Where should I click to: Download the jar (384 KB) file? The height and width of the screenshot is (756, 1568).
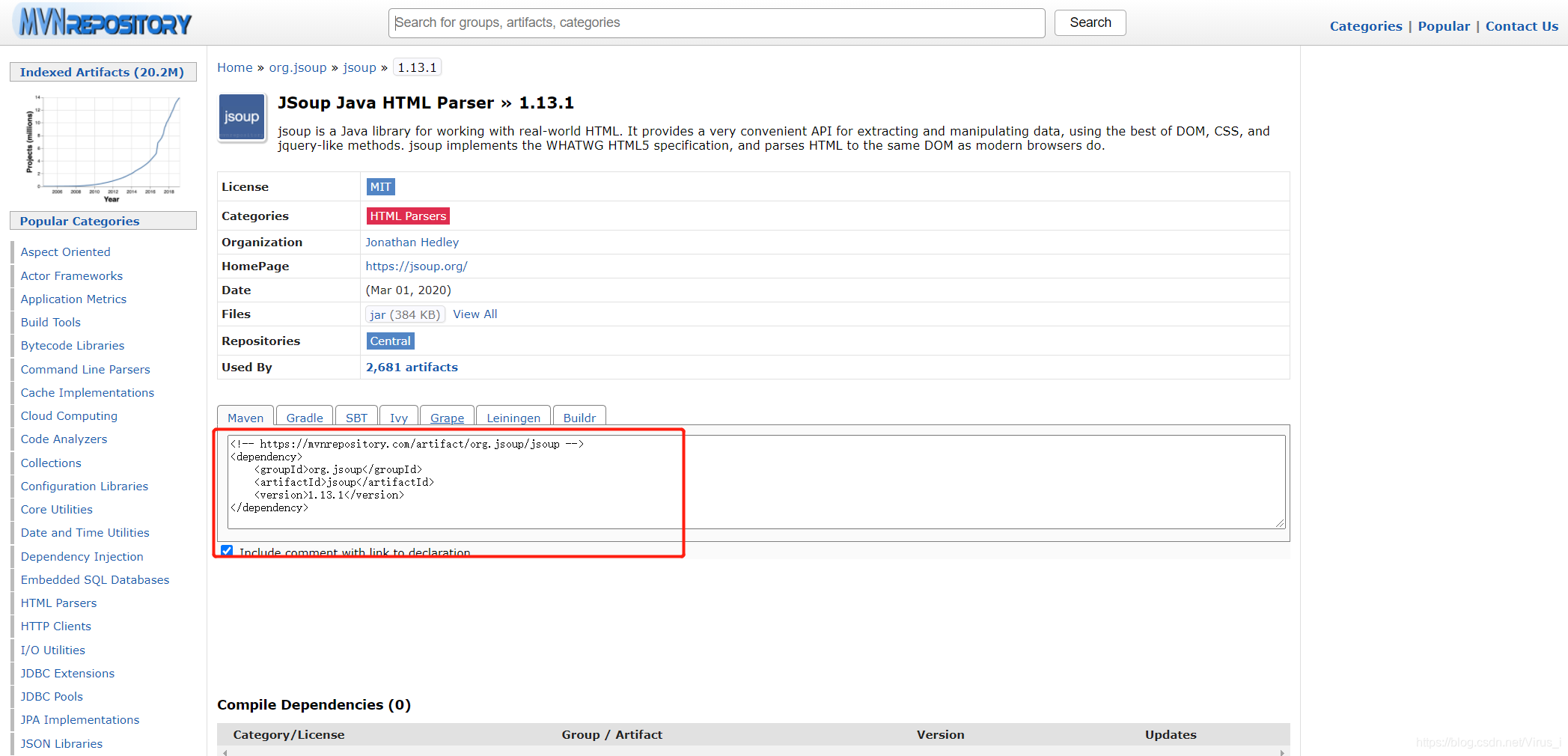[x=405, y=314]
